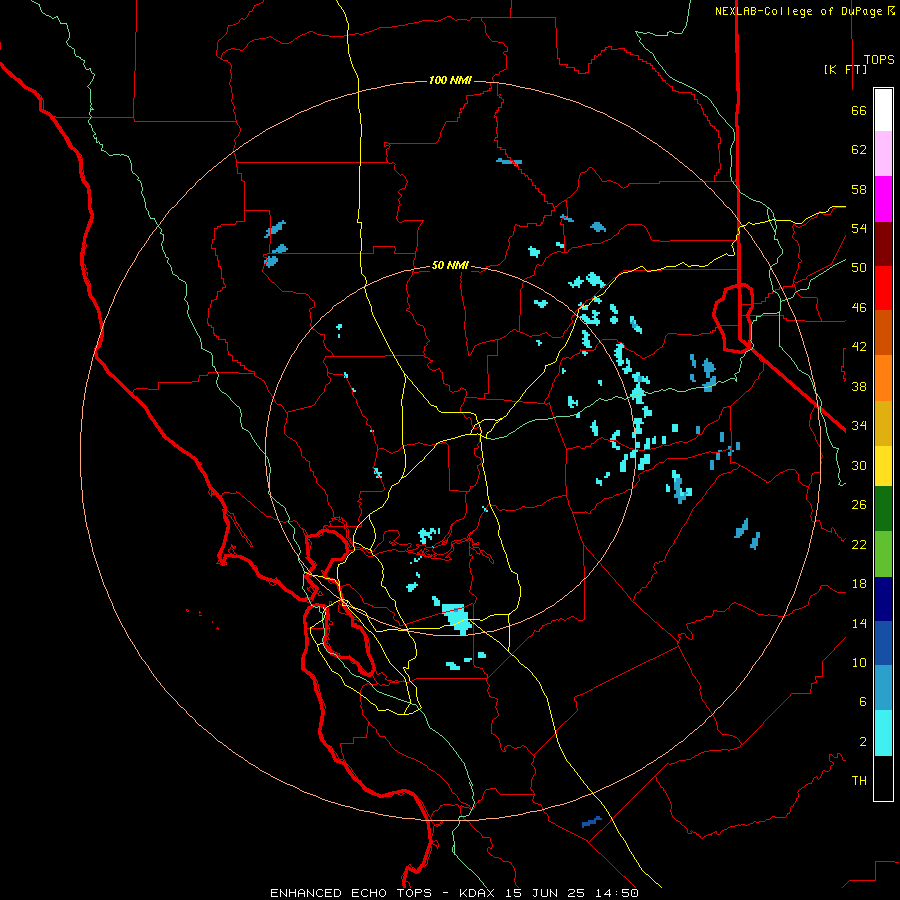Image resolution: width=900 pixels, height=900 pixels.
Task: Click the '100 NMI' range ring label
Action: click(x=450, y=80)
